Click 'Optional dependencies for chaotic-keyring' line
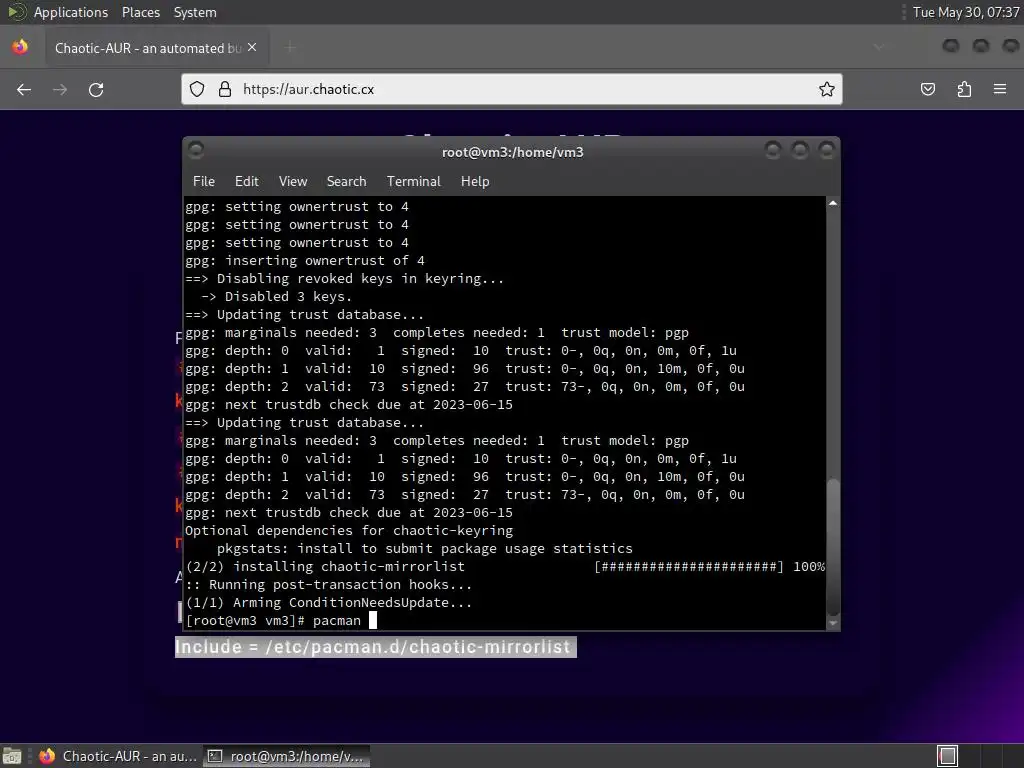This screenshot has height=768, width=1024. (x=349, y=530)
